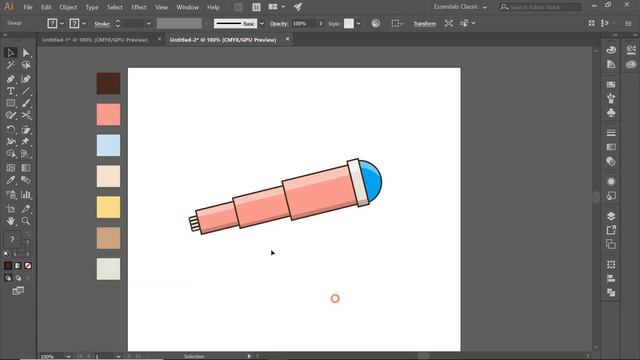The width and height of the screenshot is (640, 360).
Task: Set paint mode to Color
Action: (x=8, y=266)
